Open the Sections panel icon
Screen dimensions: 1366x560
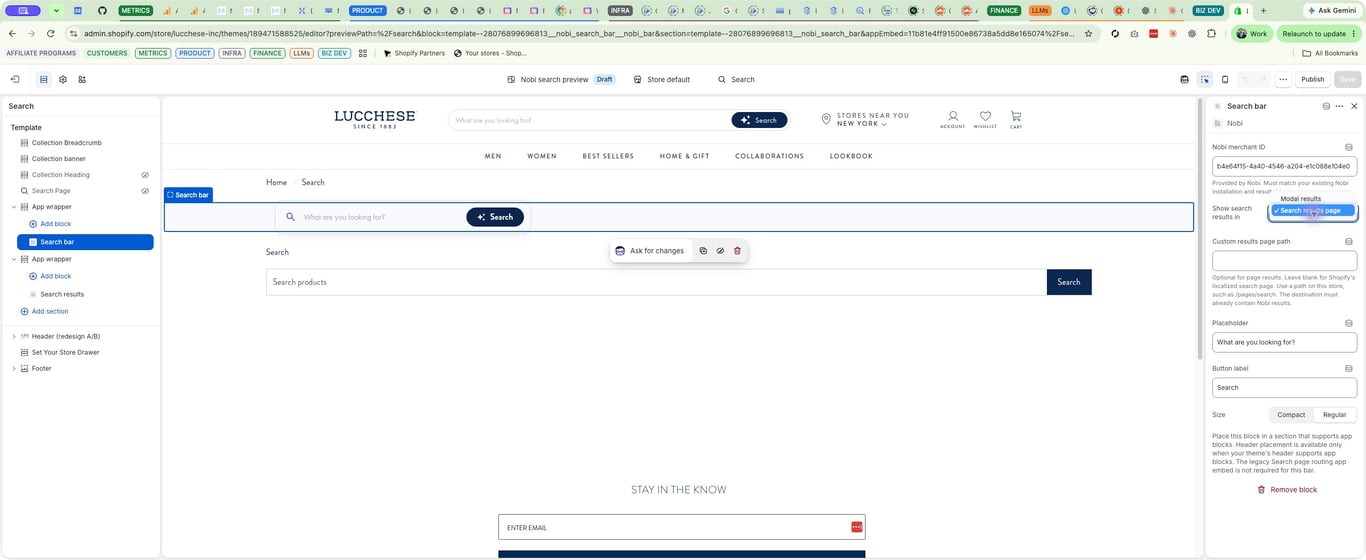(44, 79)
